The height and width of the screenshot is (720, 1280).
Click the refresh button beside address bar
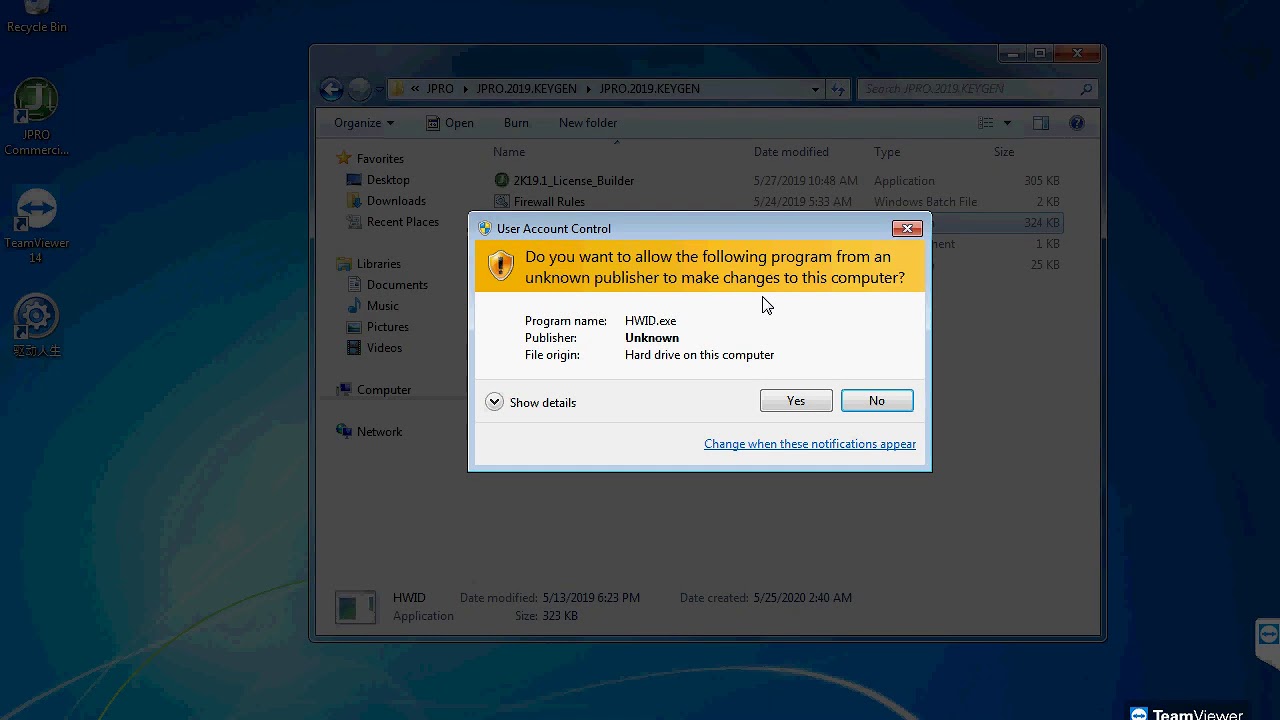(838, 89)
